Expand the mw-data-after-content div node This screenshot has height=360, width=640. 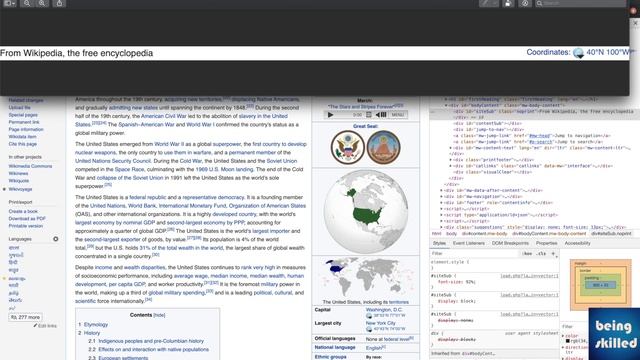[x=442, y=191]
